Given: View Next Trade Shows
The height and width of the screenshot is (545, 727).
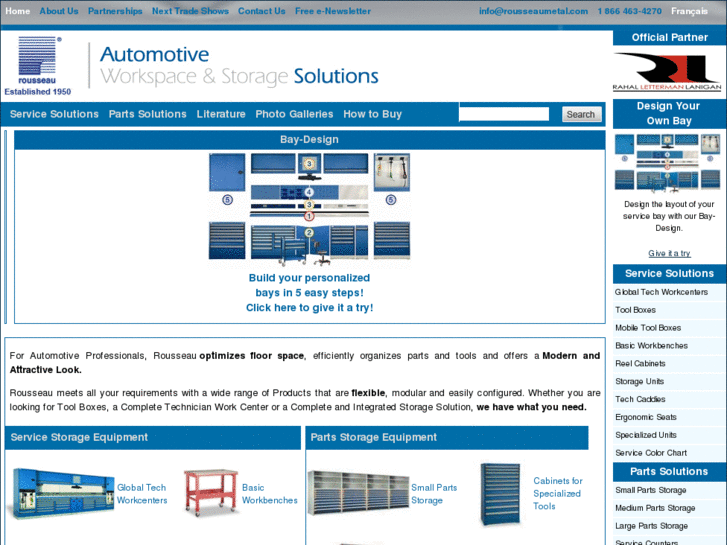Looking at the screenshot, I should tap(190, 11).
